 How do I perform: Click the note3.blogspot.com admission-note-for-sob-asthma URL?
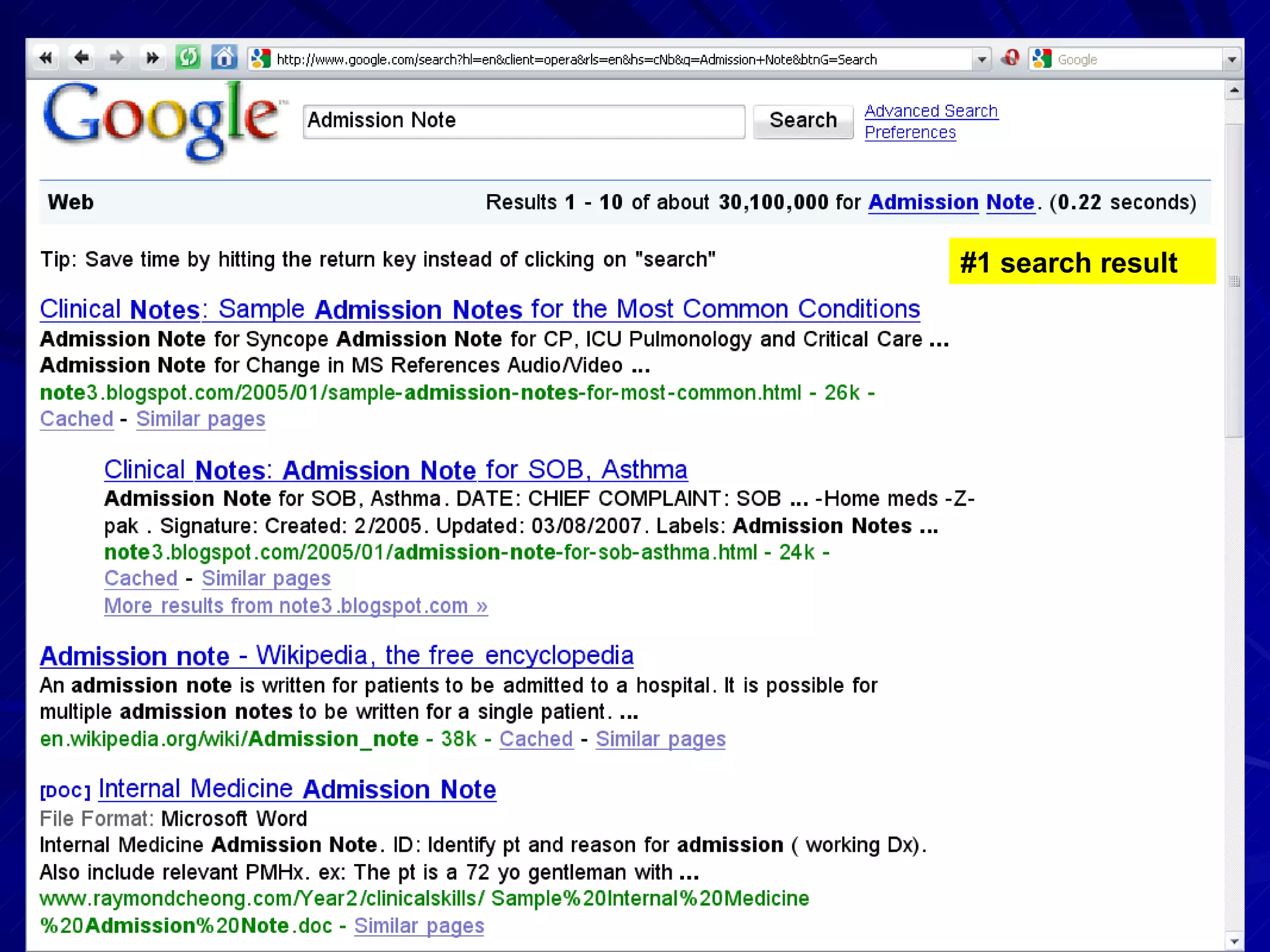click(x=430, y=552)
